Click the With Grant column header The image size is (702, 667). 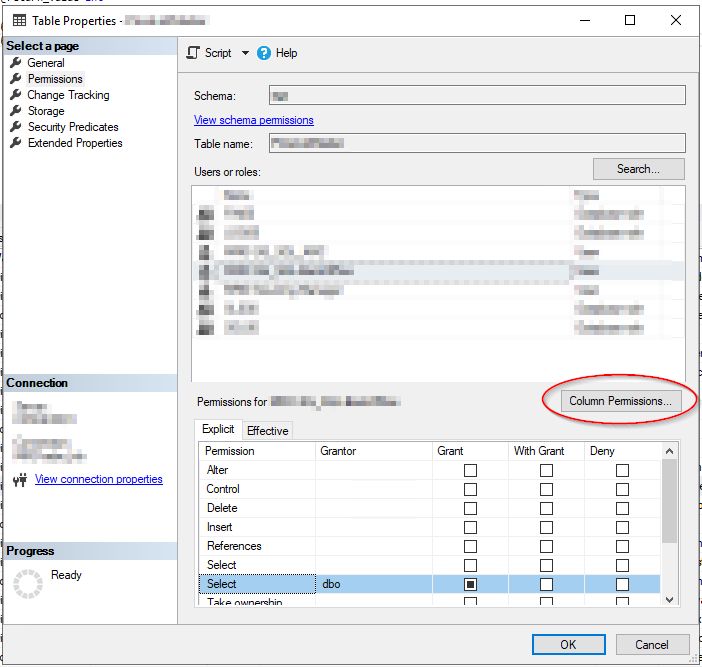pos(546,451)
